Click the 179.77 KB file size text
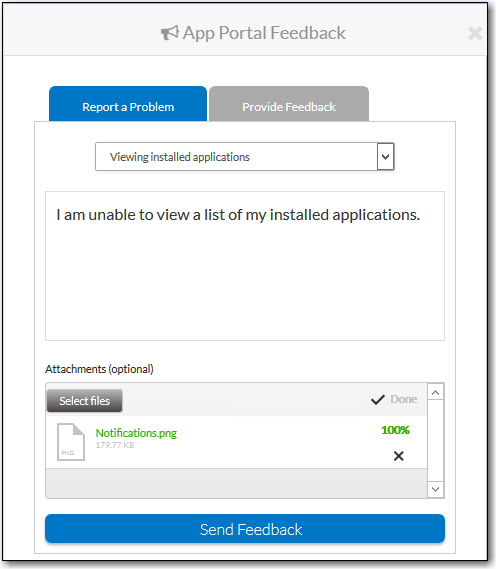The height and width of the screenshot is (569, 496). click(115, 445)
